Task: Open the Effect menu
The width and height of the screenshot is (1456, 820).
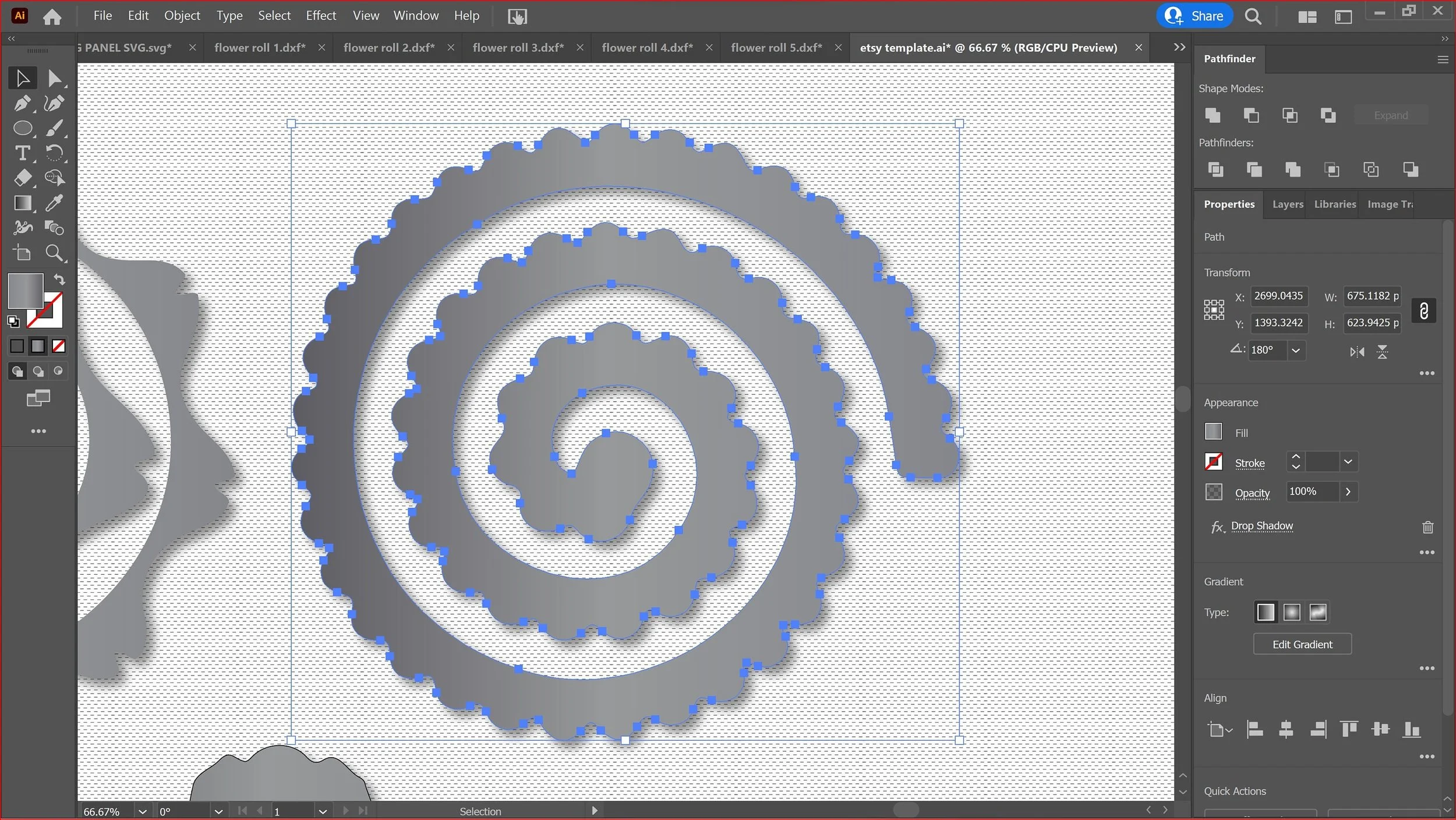Action: click(x=321, y=16)
